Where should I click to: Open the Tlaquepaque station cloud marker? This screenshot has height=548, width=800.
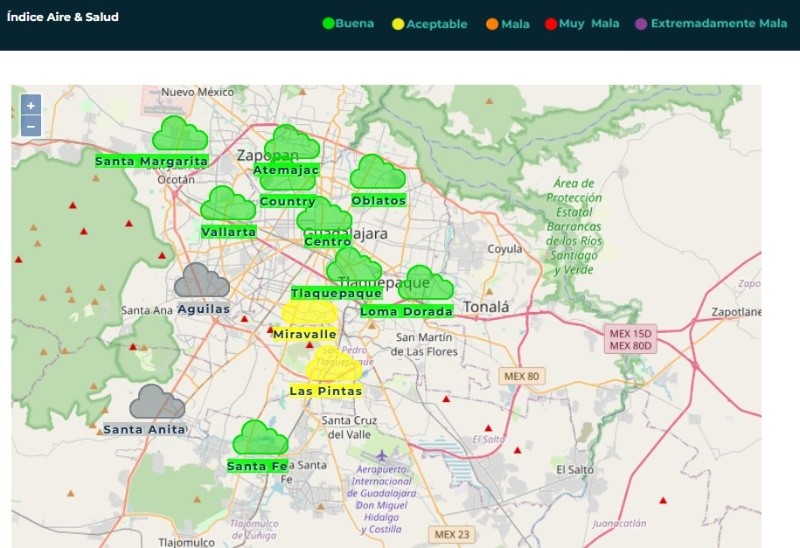(353, 267)
